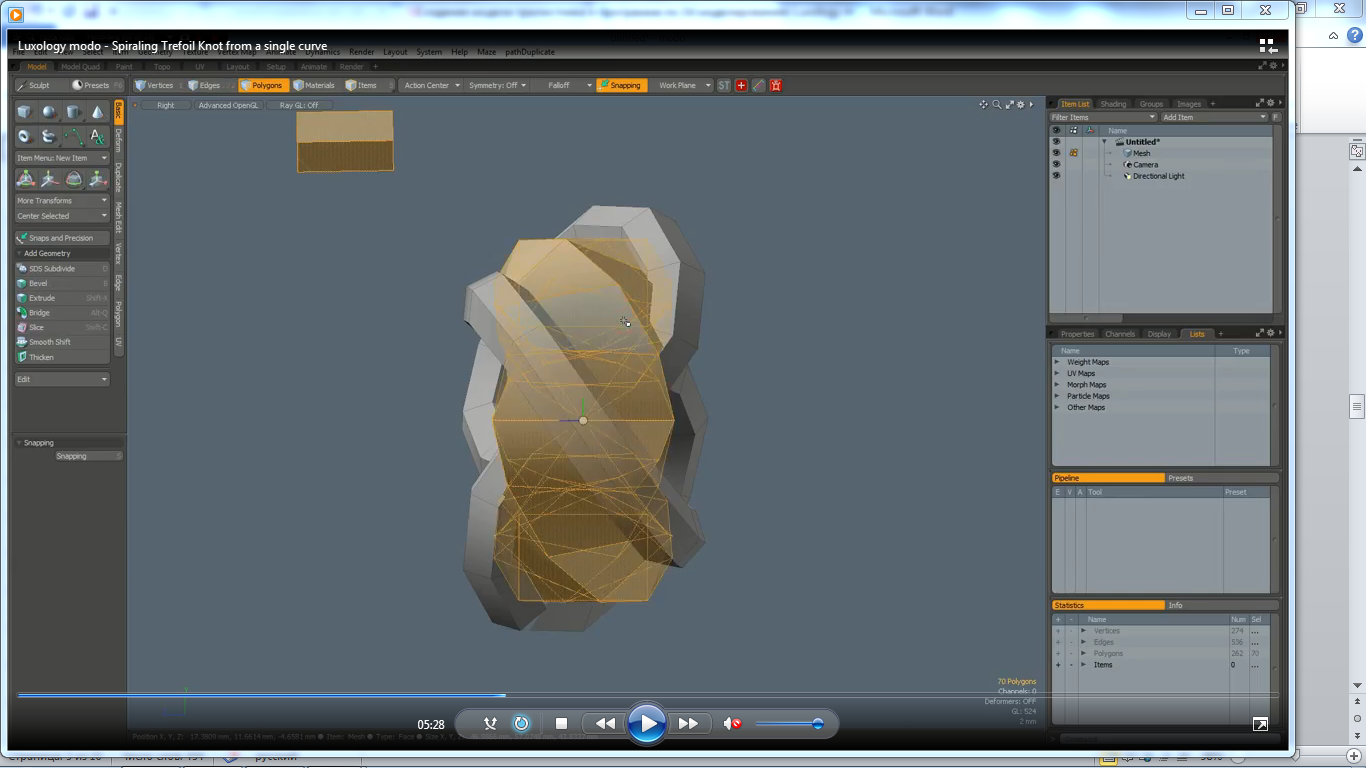
Task: Open viewport settings gear icon
Action: click(x=1021, y=104)
